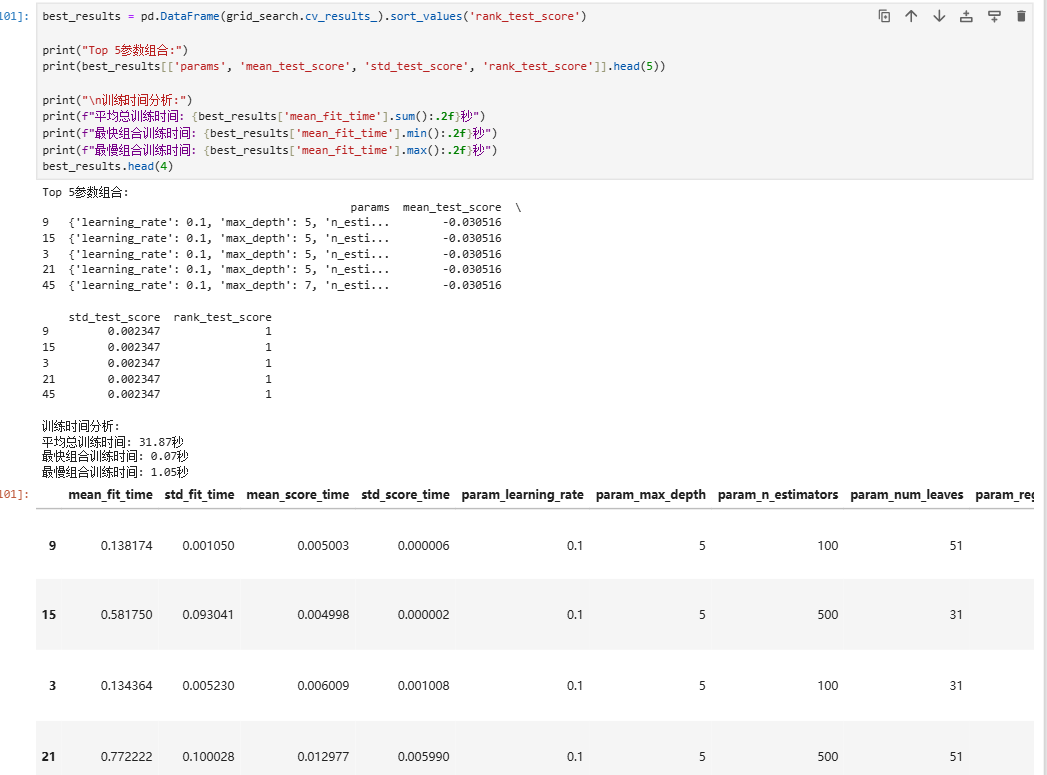
Task: Click the cell execution prompt beside the code
Action: (x=15, y=16)
